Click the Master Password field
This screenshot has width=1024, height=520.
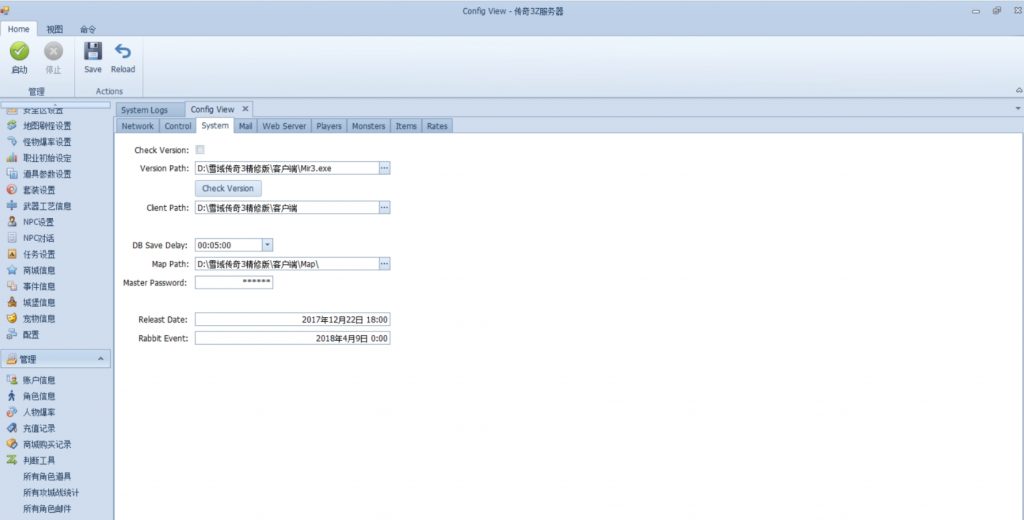point(233,282)
